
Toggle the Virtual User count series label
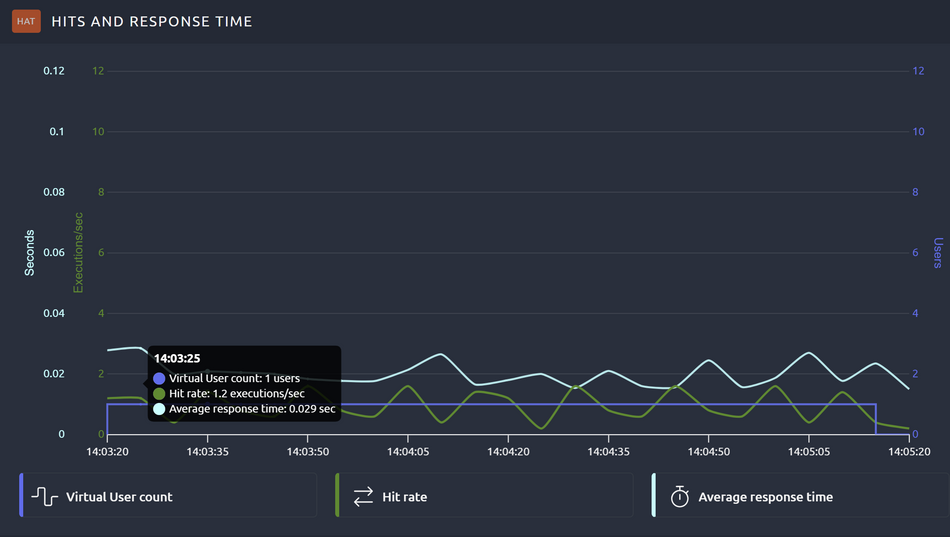[x=119, y=497]
